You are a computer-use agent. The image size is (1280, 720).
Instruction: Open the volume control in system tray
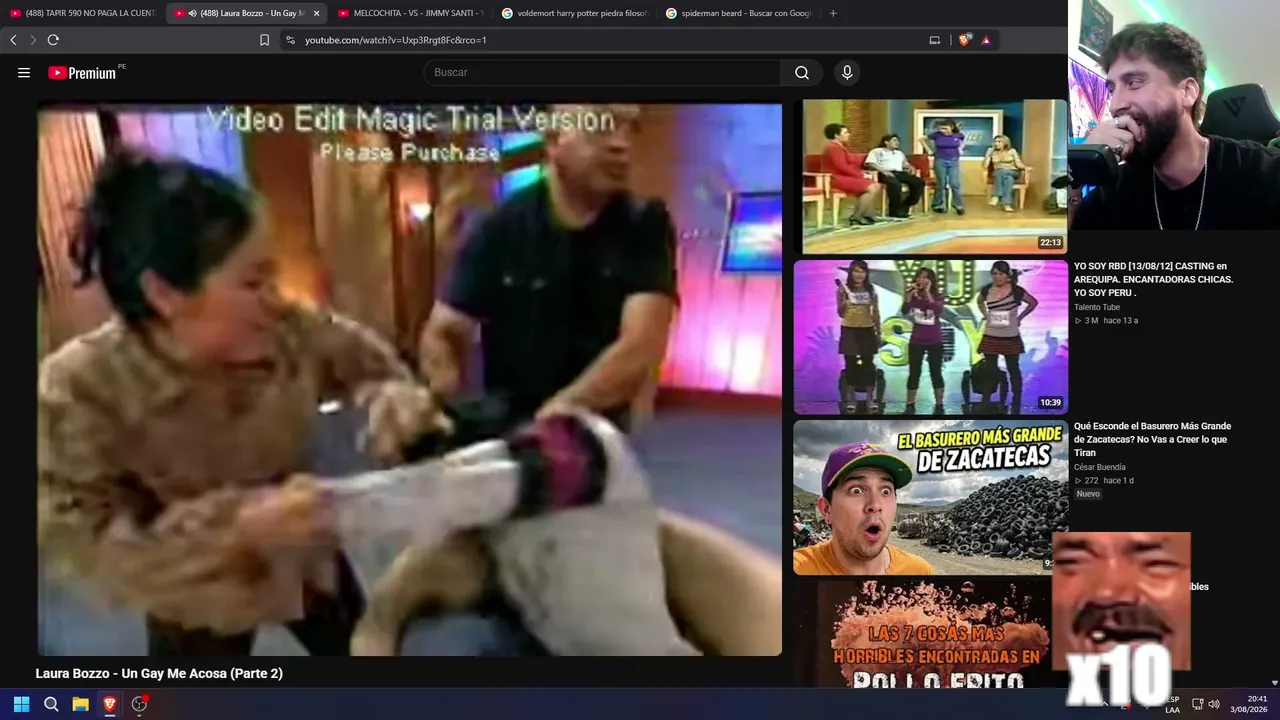1214,704
